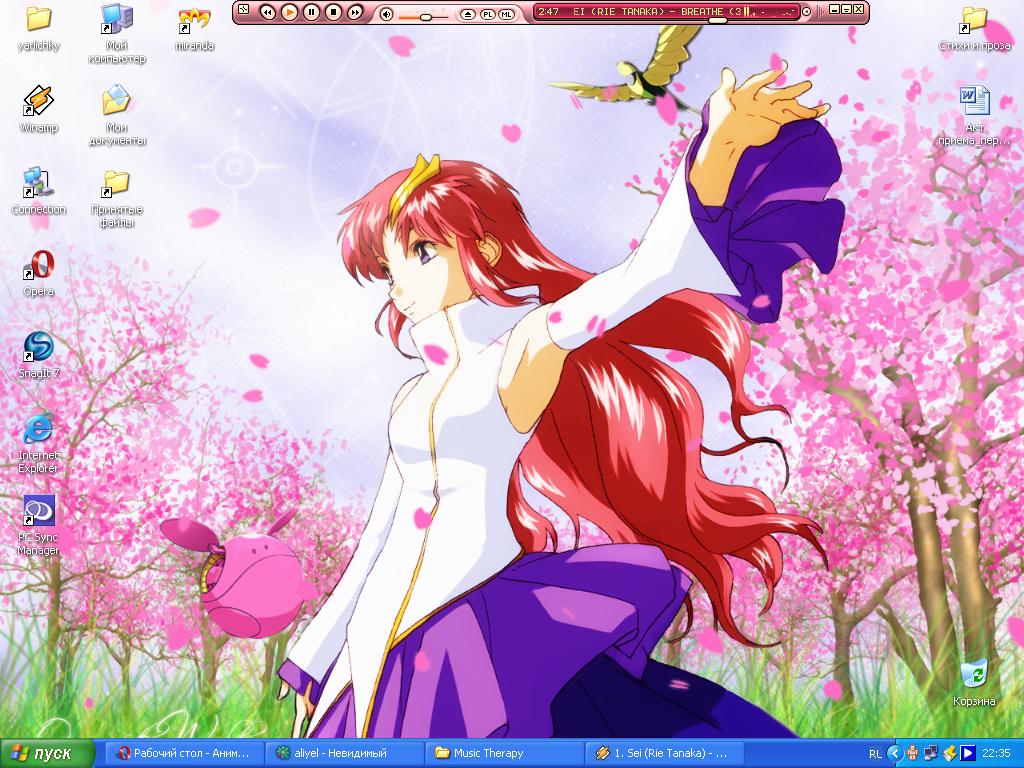Adjust the Winamp volume slider
The height and width of the screenshot is (768, 1024).
424,16
